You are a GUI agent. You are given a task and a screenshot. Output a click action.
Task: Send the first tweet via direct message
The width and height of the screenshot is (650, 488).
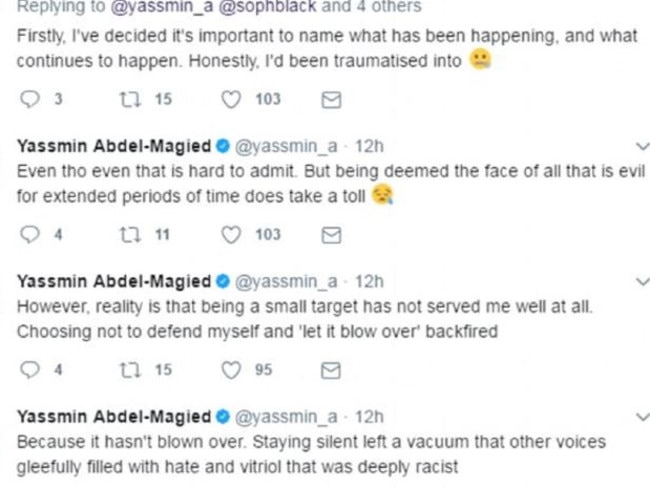click(x=331, y=100)
